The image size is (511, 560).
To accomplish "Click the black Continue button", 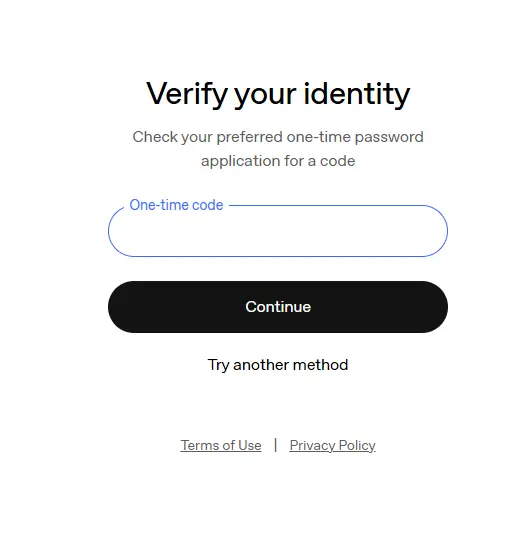I will click(278, 307).
